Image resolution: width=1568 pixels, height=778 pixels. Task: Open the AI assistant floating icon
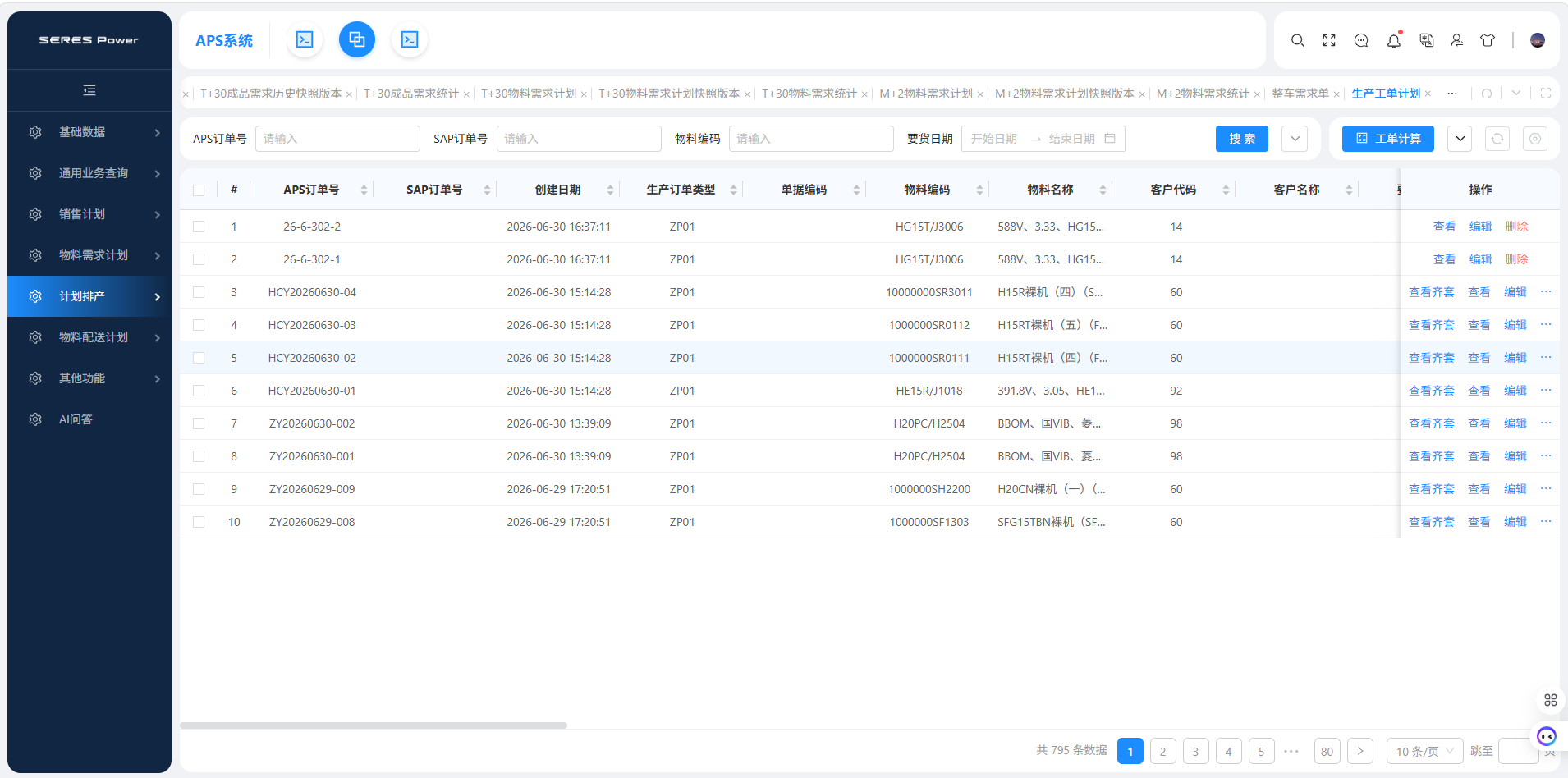click(1547, 736)
